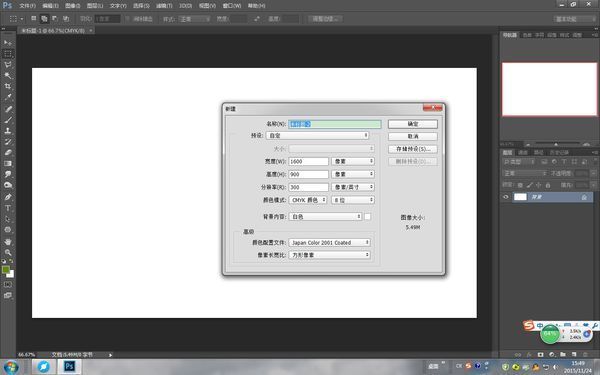
Task: Open the CMYK color mode dropdown
Action: click(x=308, y=200)
